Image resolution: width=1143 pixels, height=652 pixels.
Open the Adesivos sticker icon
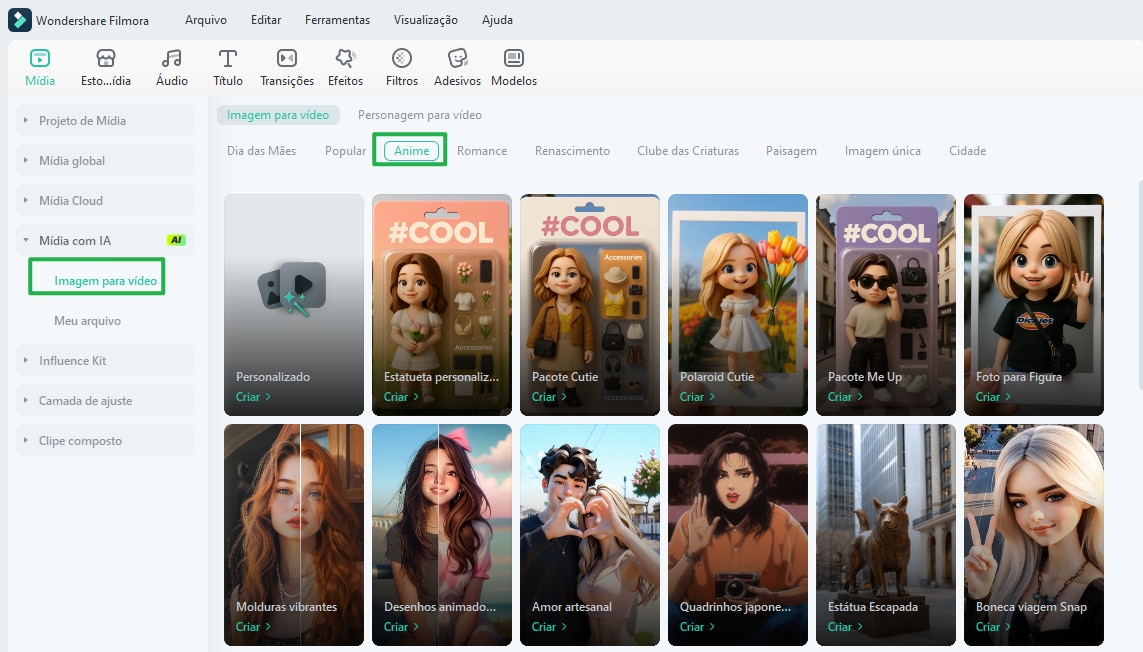458,58
